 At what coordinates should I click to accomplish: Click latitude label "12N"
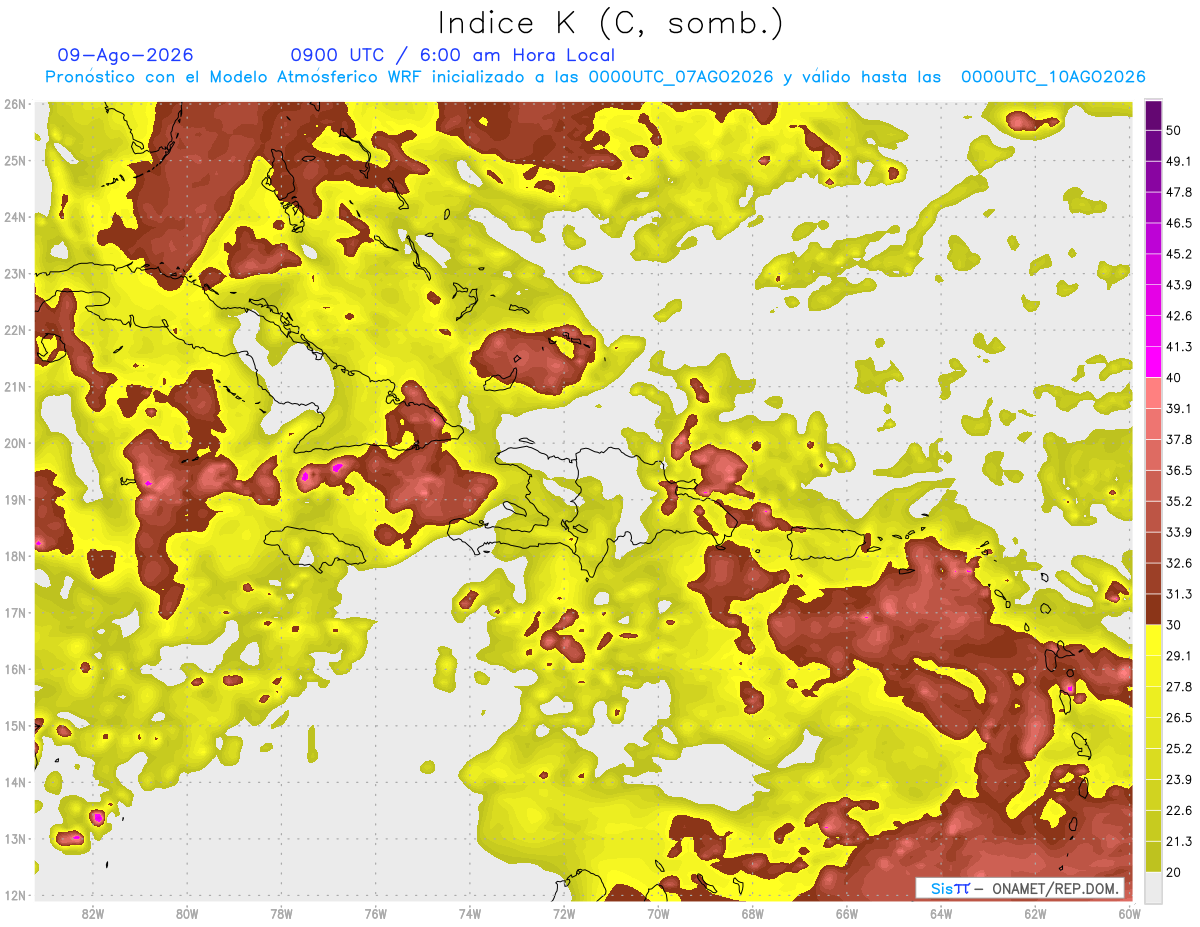pos(15,895)
